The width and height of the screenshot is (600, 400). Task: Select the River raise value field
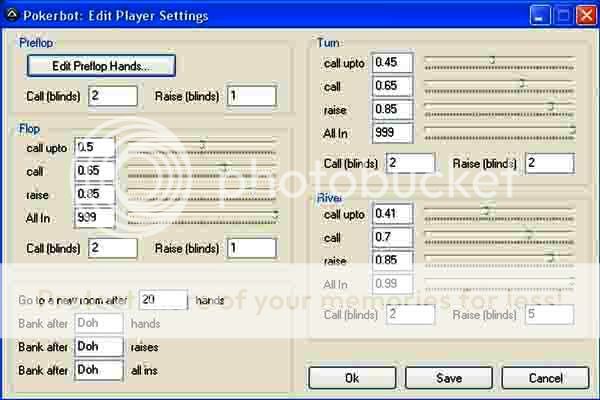point(393,260)
